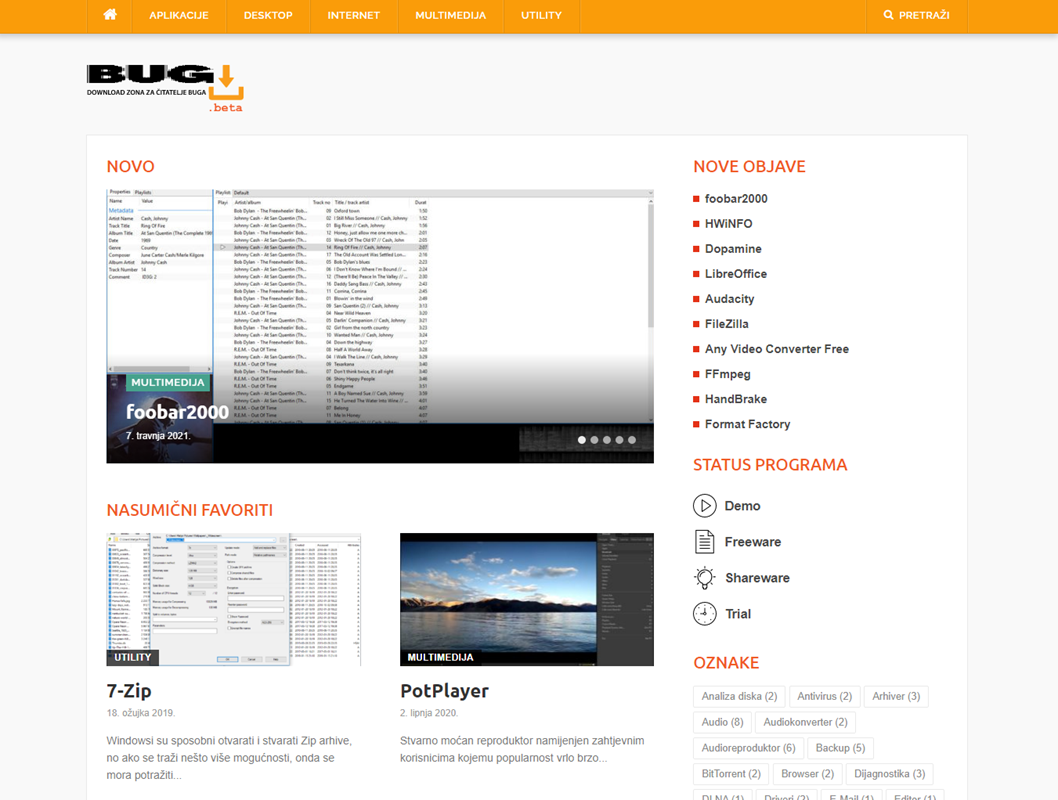Open the PotPlayer screenshot thumbnail
This screenshot has width=1058, height=800.
pyautogui.click(x=527, y=600)
